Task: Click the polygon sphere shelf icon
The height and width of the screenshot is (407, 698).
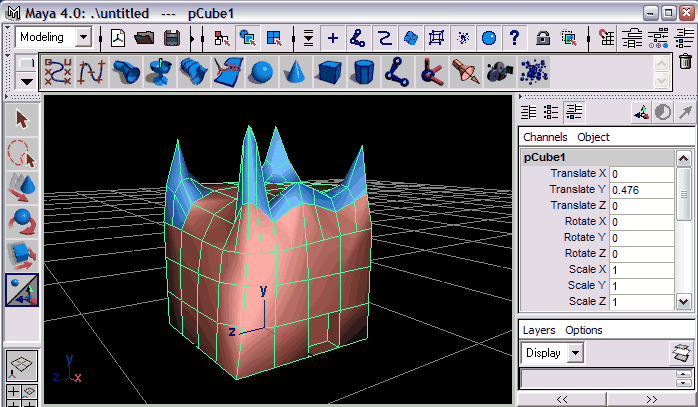Action: point(261,73)
